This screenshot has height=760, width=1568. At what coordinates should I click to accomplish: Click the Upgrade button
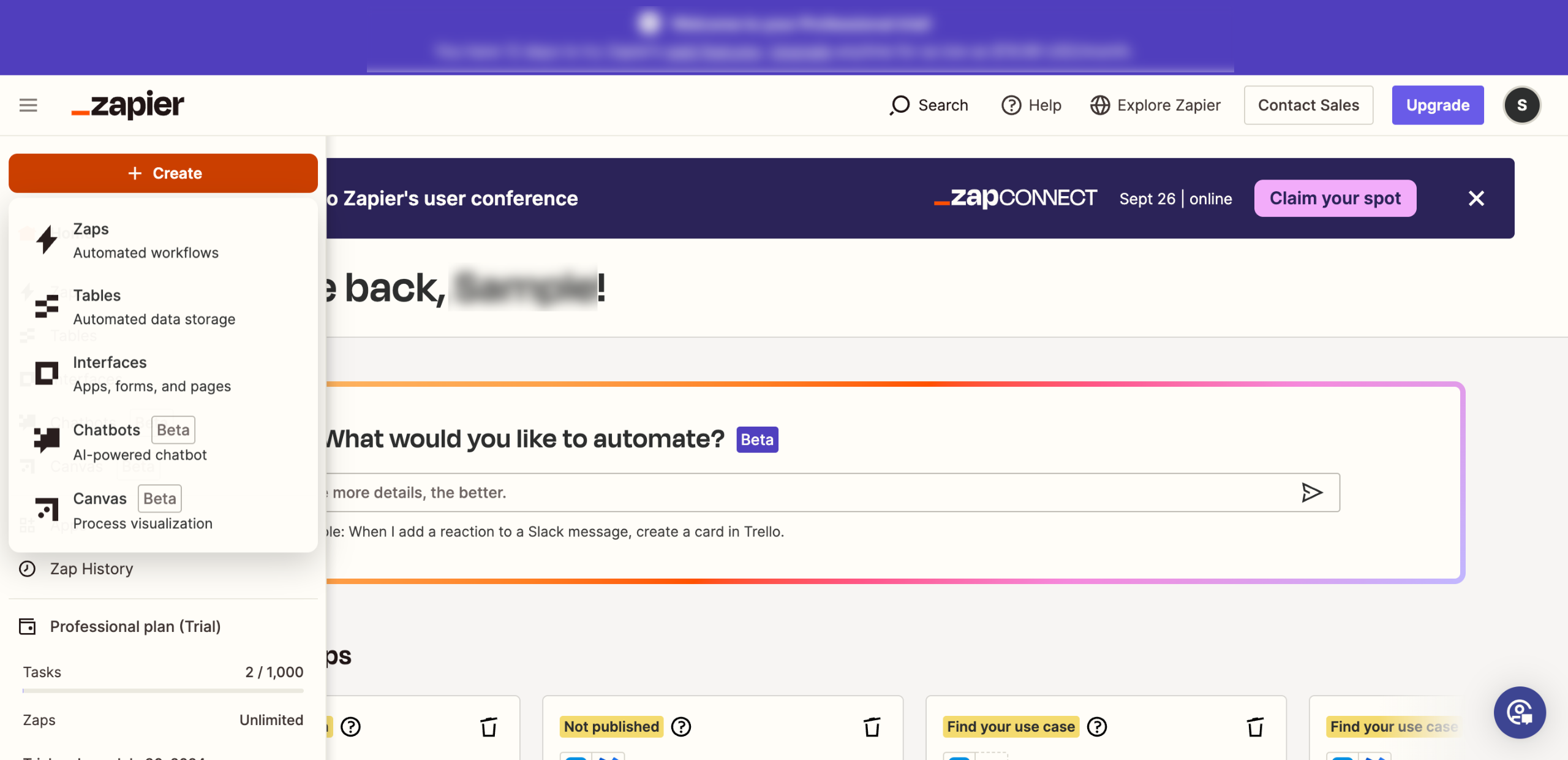click(1437, 105)
